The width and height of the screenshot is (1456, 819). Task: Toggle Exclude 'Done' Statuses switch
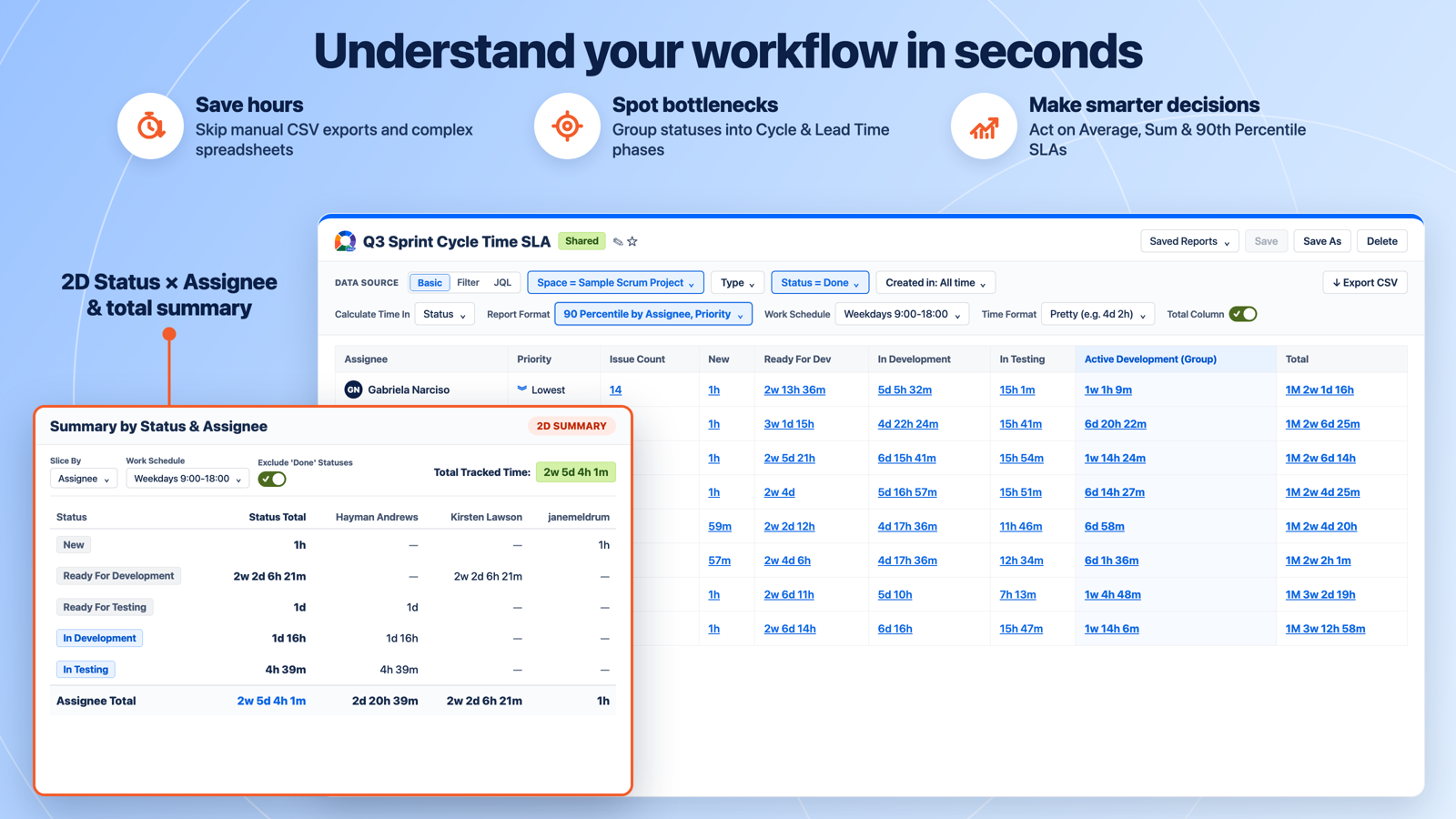point(272,479)
